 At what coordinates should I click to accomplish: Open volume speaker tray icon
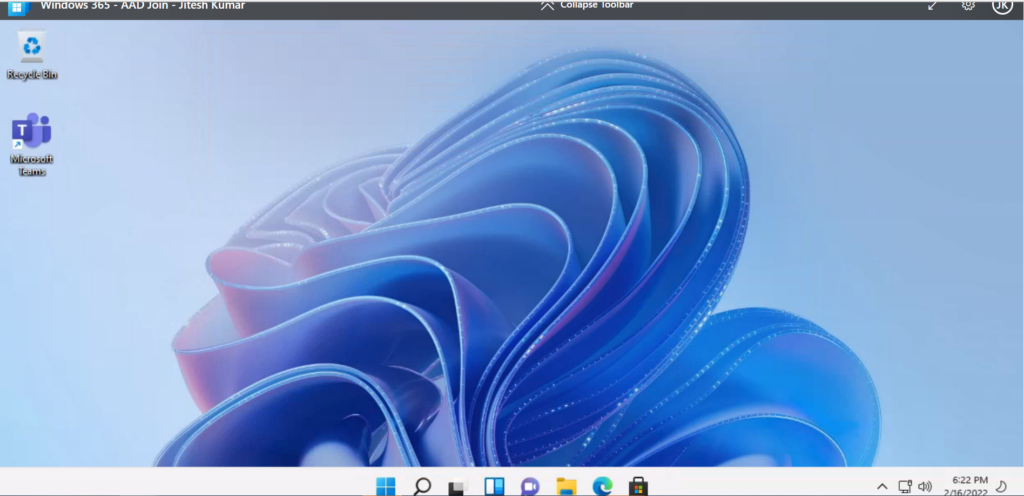[925, 486]
